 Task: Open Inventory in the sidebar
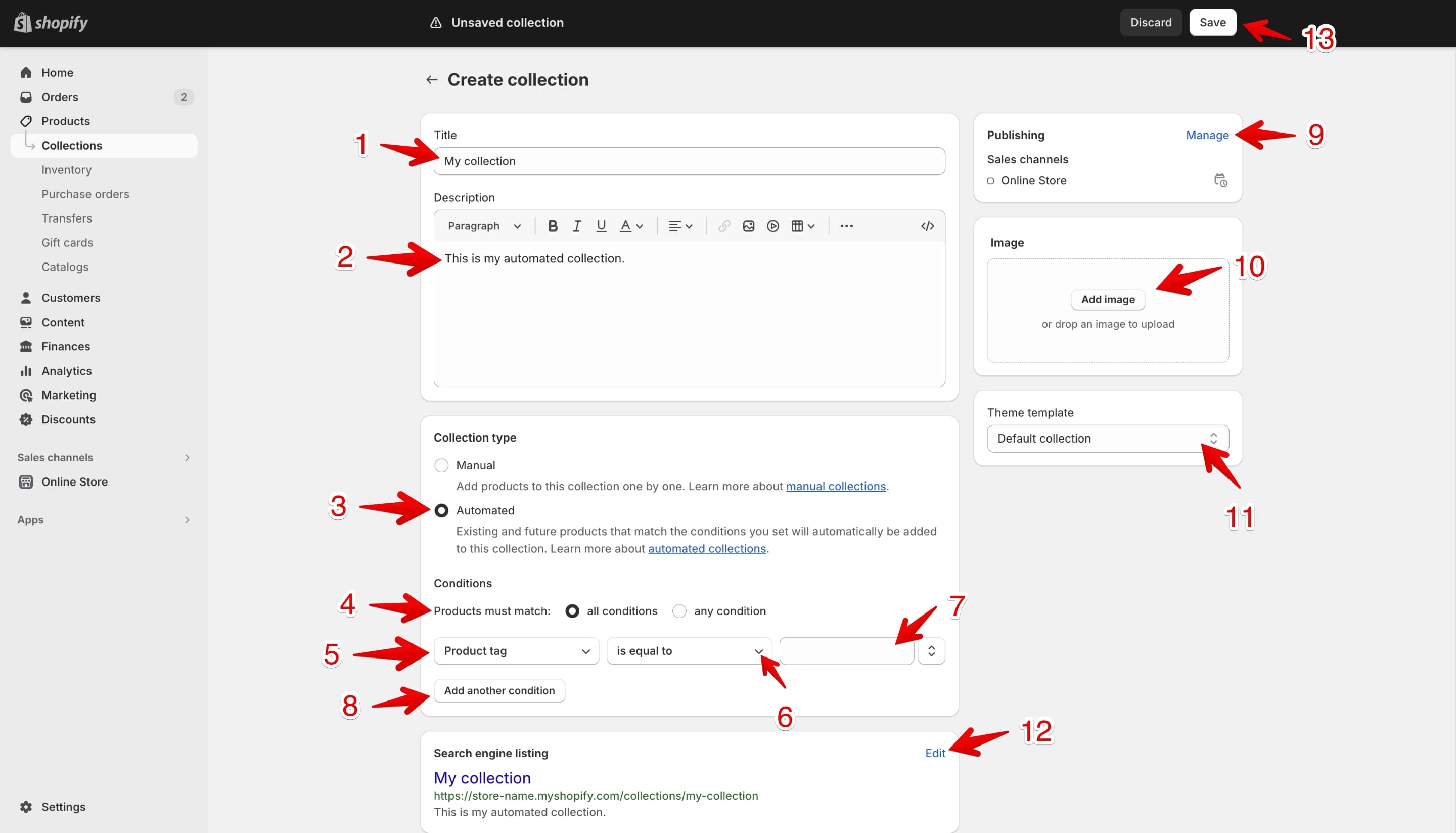coord(66,170)
